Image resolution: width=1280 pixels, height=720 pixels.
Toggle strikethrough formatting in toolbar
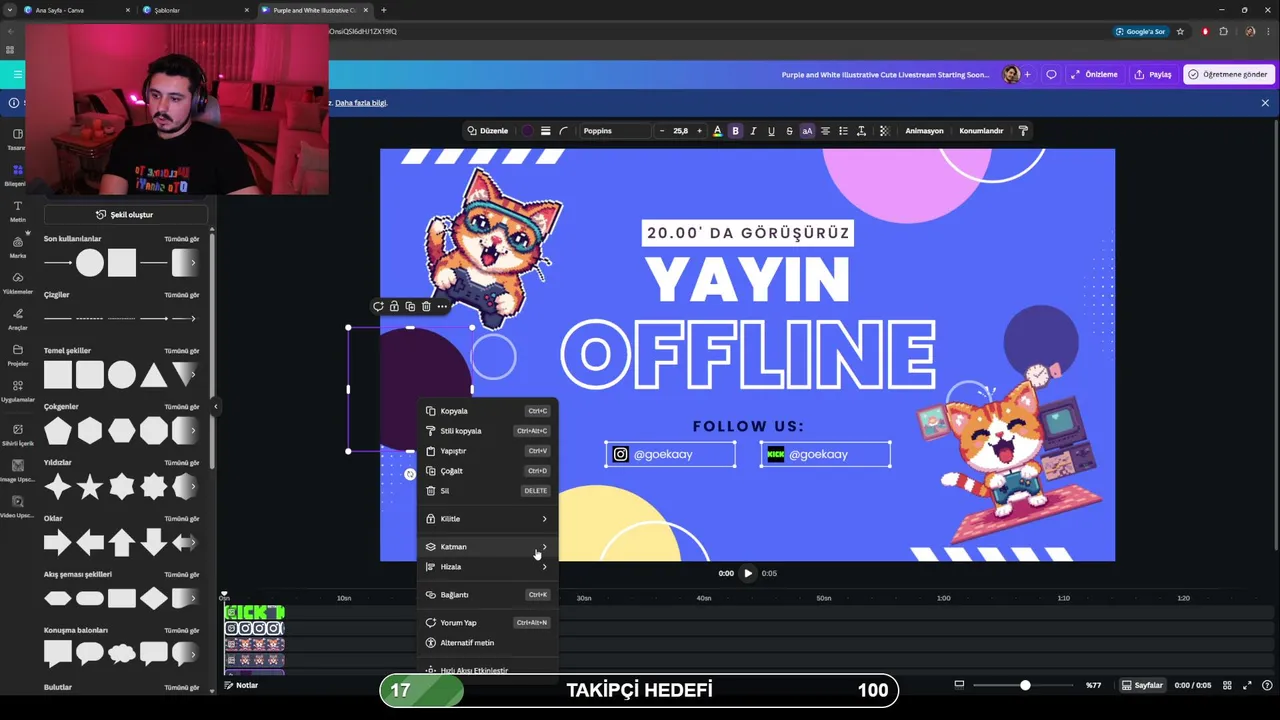[x=789, y=131]
